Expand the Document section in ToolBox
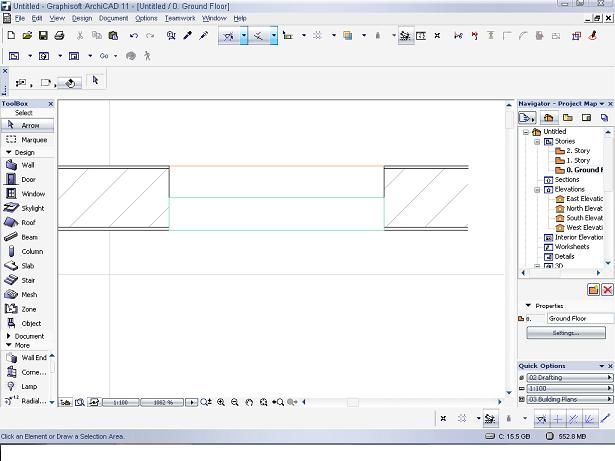The height and width of the screenshot is (461, 615). coord(27,336)
